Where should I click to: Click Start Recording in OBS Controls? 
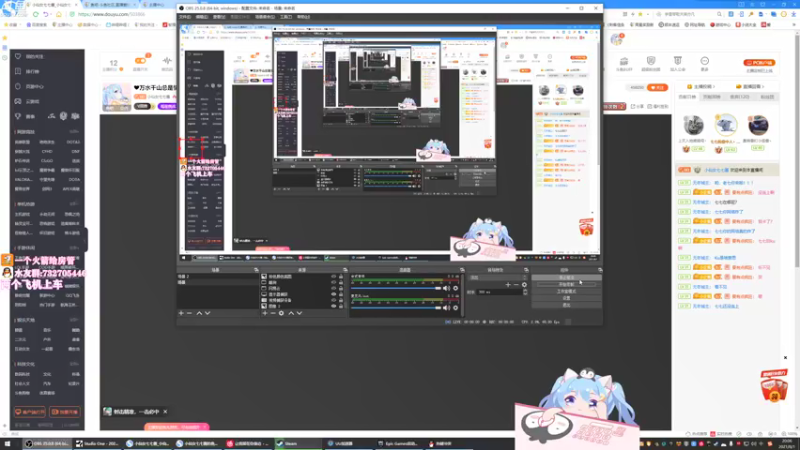566,284
